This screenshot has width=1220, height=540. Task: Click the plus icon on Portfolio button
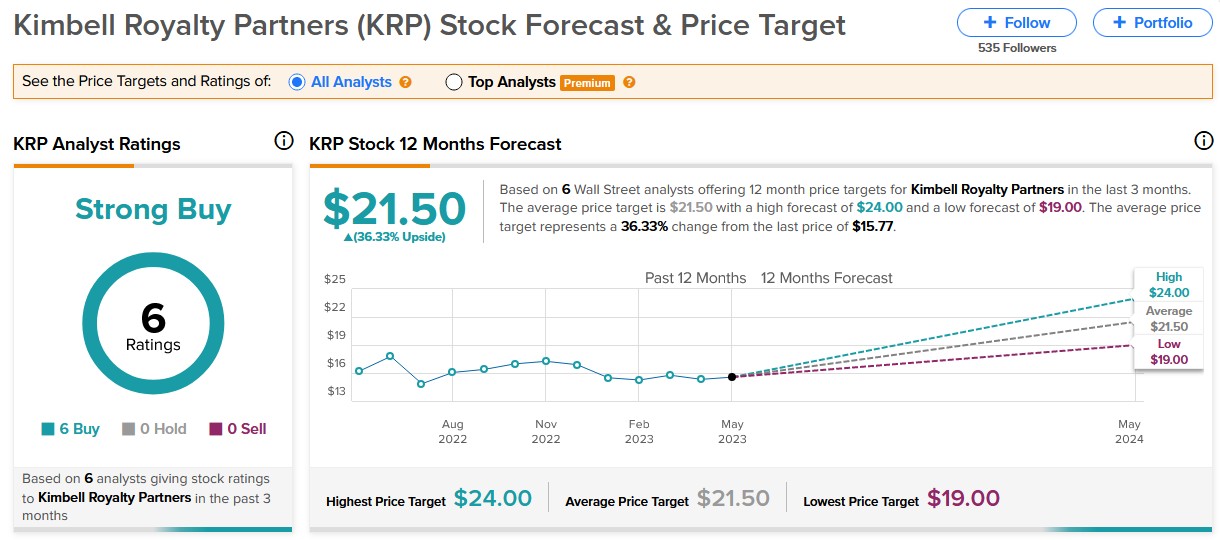point(1119,22)
